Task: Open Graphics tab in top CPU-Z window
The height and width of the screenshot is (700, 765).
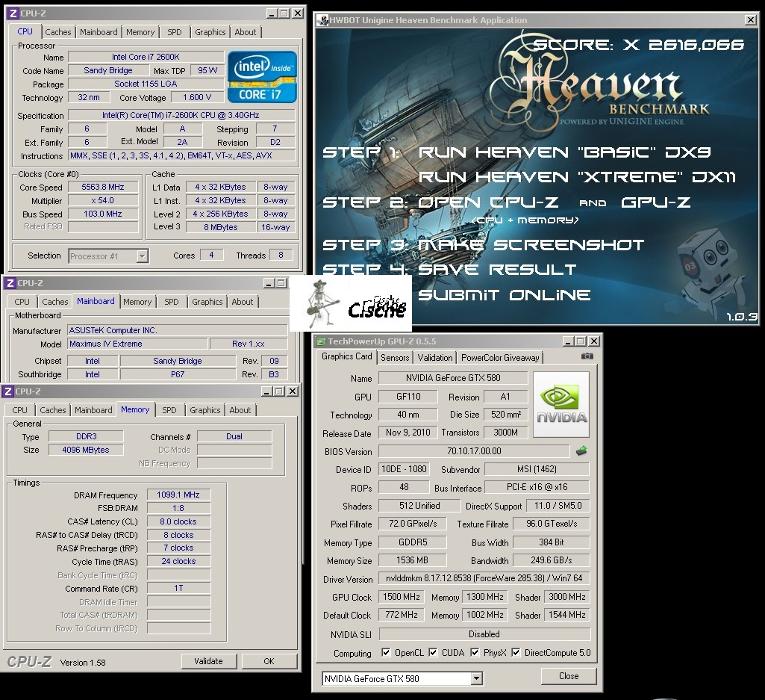Action: 210,32
